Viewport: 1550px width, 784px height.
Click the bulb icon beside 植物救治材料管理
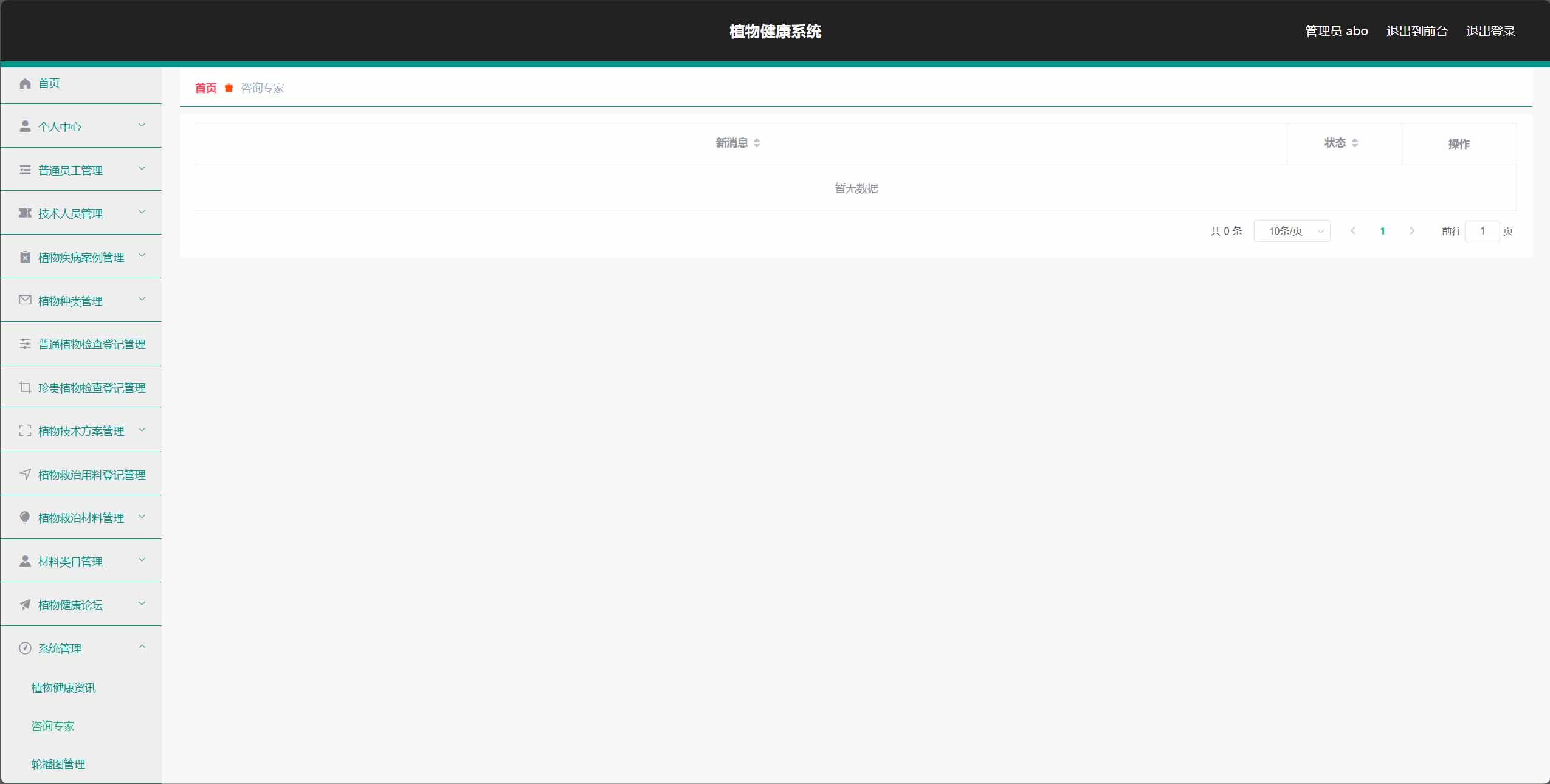[25, 517]
